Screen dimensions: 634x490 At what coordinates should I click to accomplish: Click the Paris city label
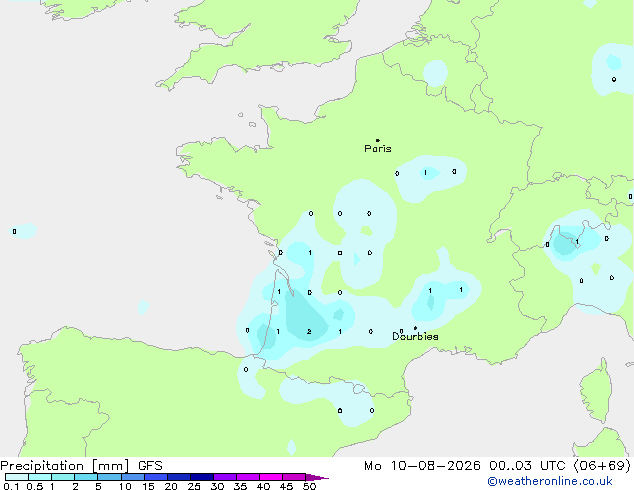point(378,149)
